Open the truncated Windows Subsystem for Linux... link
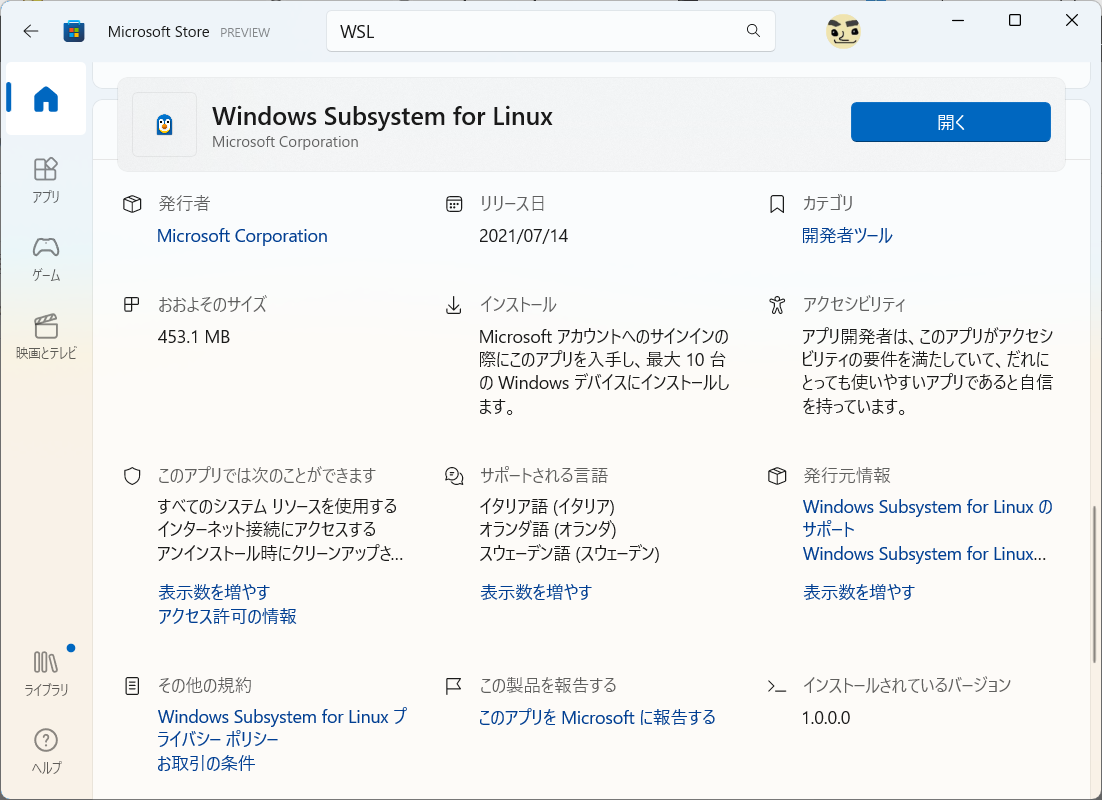This screenshot has height=800, width=1102. pyautogui.click(x=924, y=554)
